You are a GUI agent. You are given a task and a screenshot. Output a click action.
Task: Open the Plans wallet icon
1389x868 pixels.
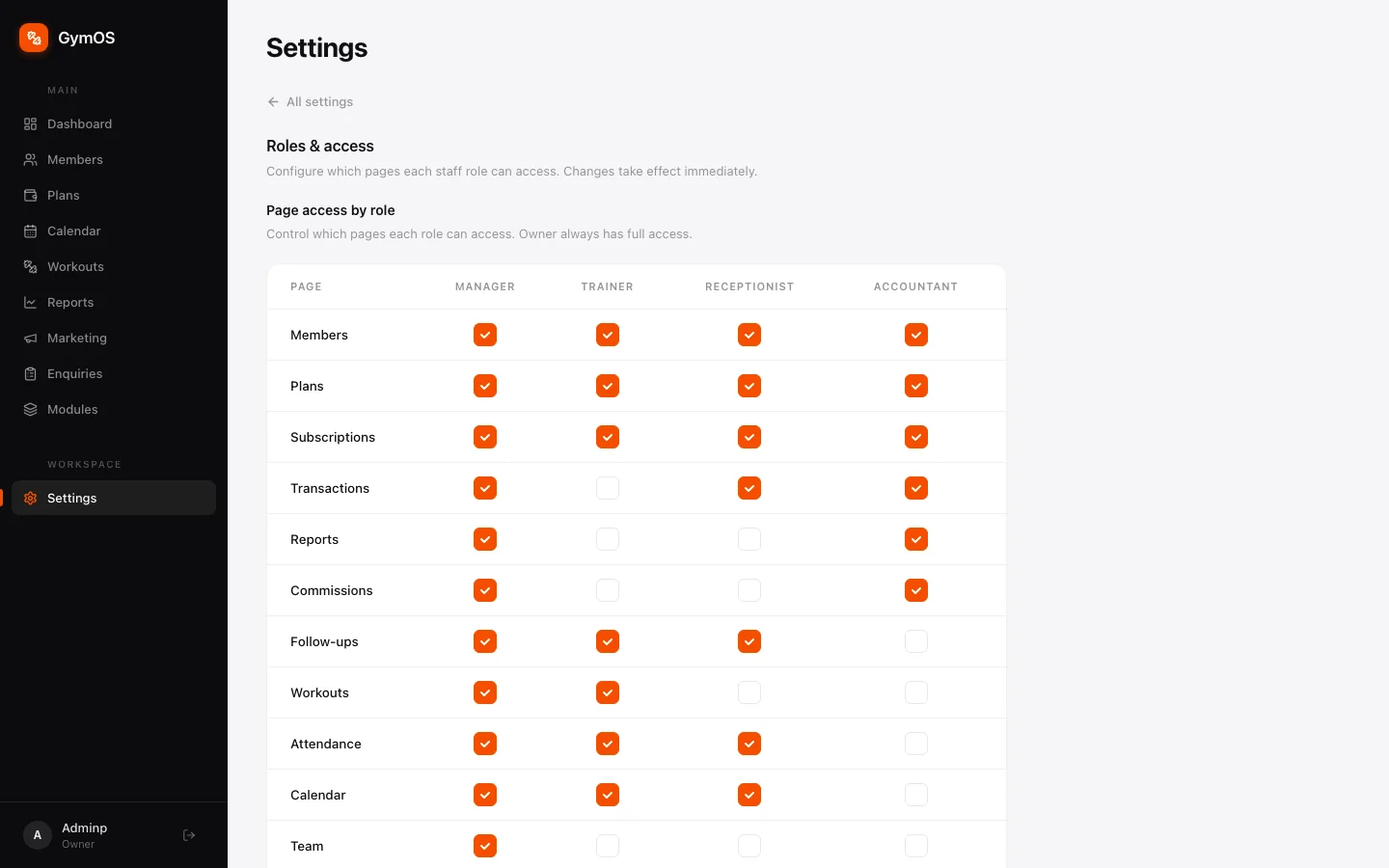click(x=31, y=196)
